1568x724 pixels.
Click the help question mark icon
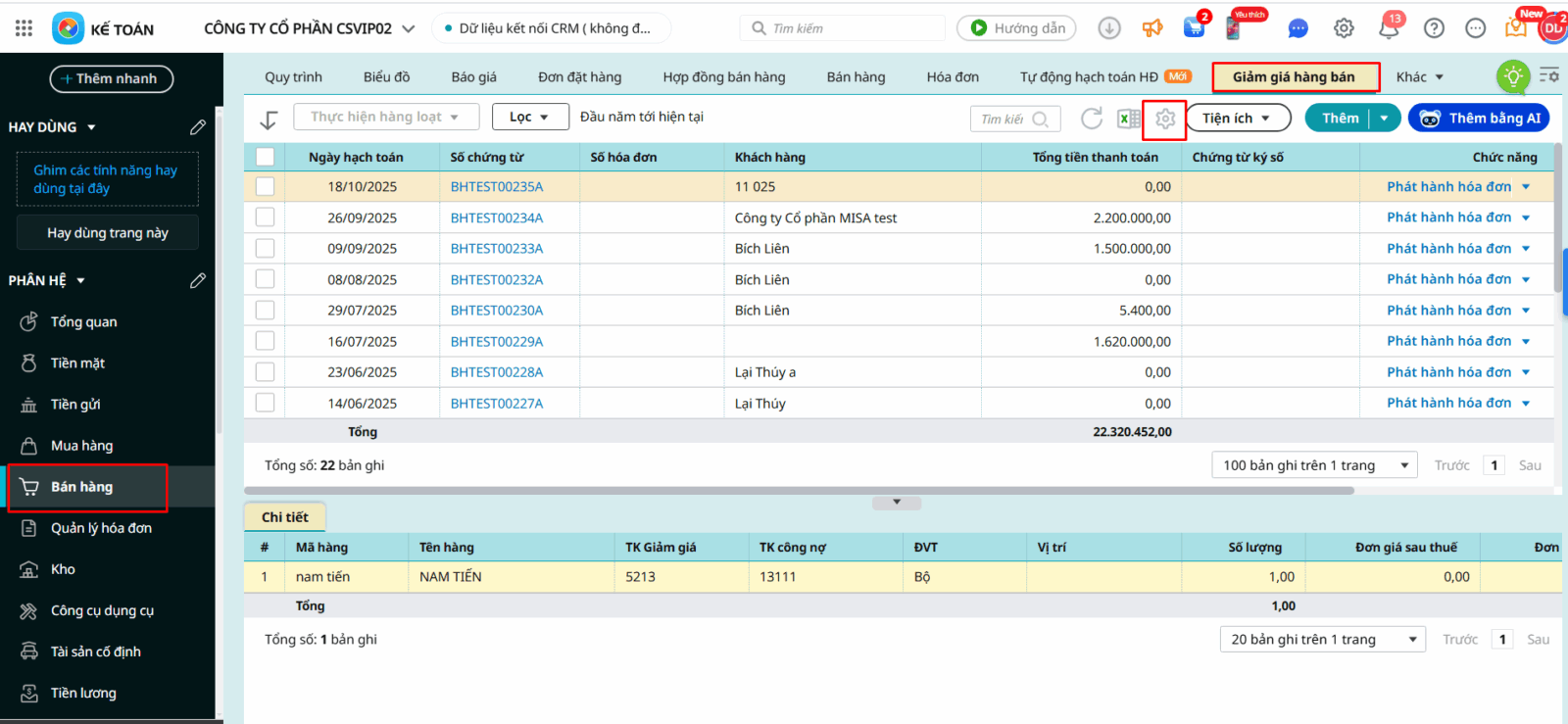tap(1434, 28)
